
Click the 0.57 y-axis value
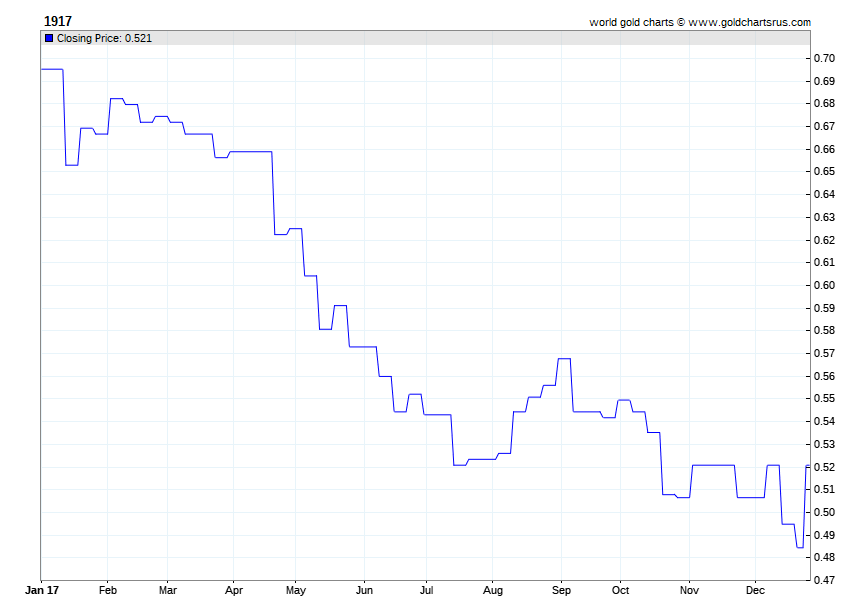(825, 354)
